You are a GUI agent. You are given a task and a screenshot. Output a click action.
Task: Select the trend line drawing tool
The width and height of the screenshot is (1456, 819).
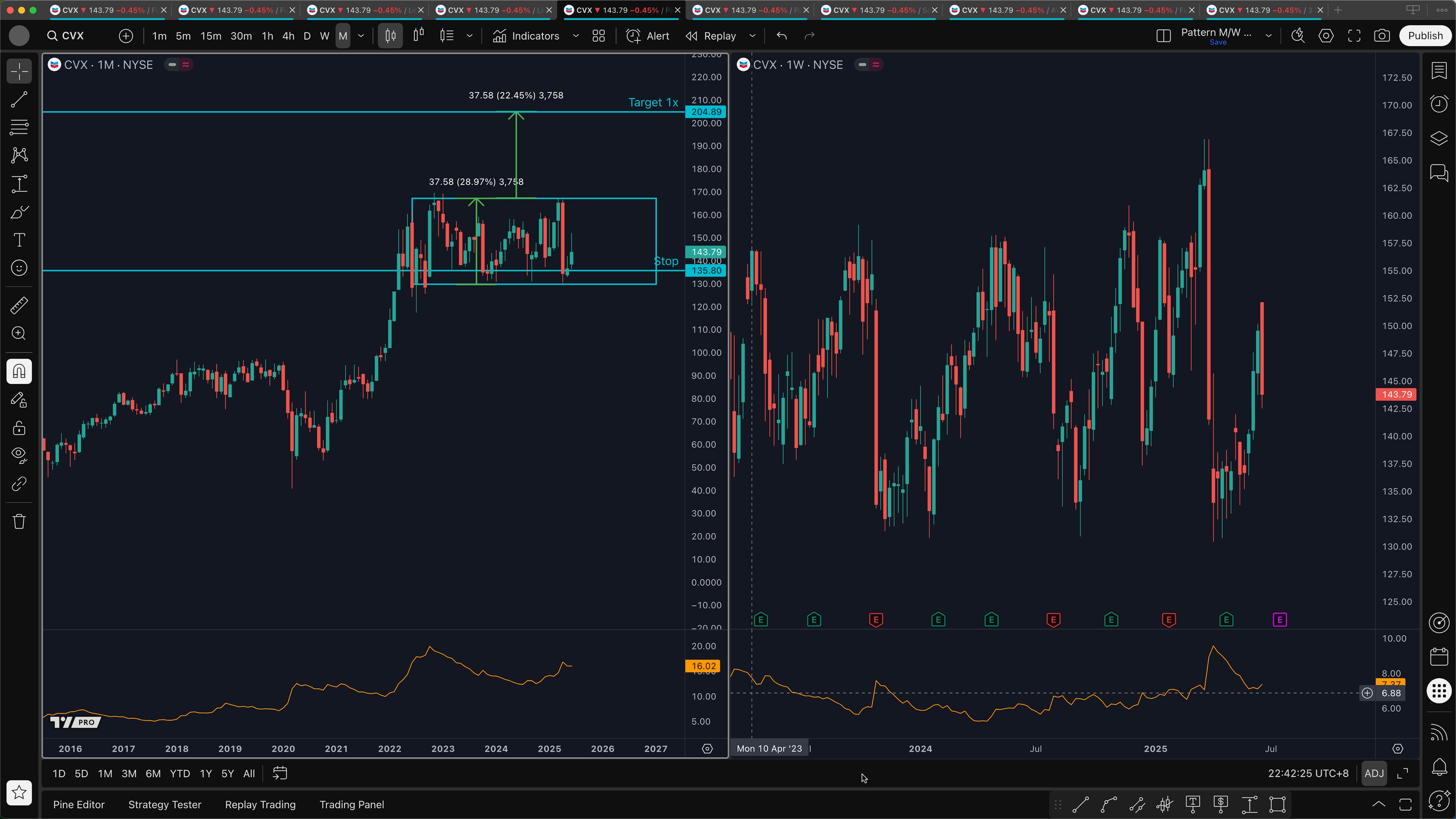pos(19,100)
